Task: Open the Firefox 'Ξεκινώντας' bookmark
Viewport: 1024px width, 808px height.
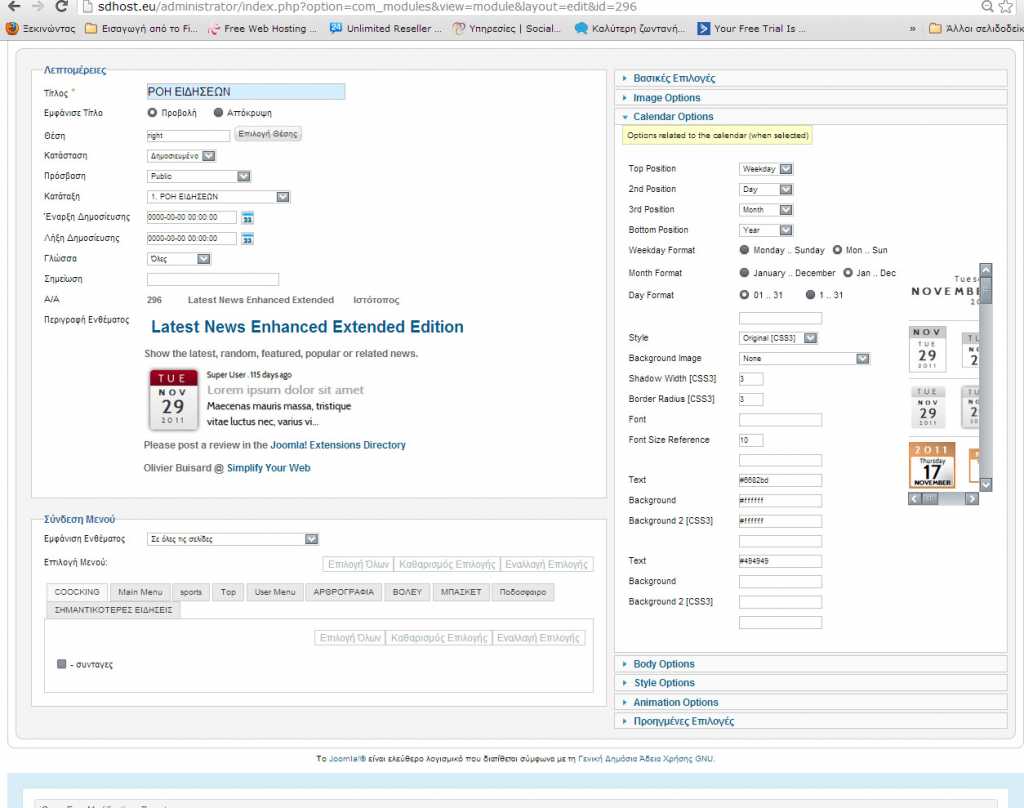Action: pos(40,29)
